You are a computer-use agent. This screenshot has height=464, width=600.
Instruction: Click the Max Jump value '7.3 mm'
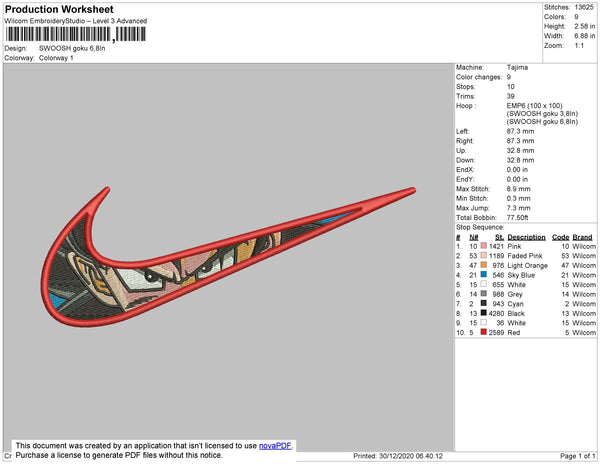(x=518, y=208)
